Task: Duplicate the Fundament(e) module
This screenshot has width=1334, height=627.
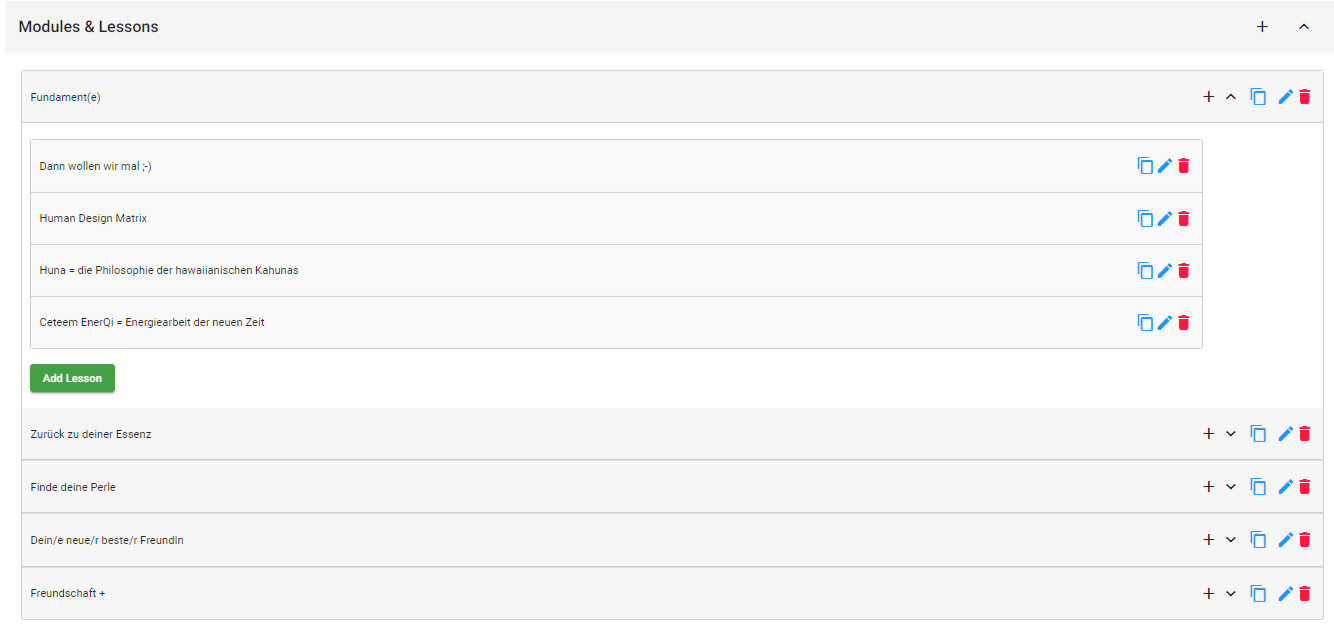Action: [x=1259, y=97]
